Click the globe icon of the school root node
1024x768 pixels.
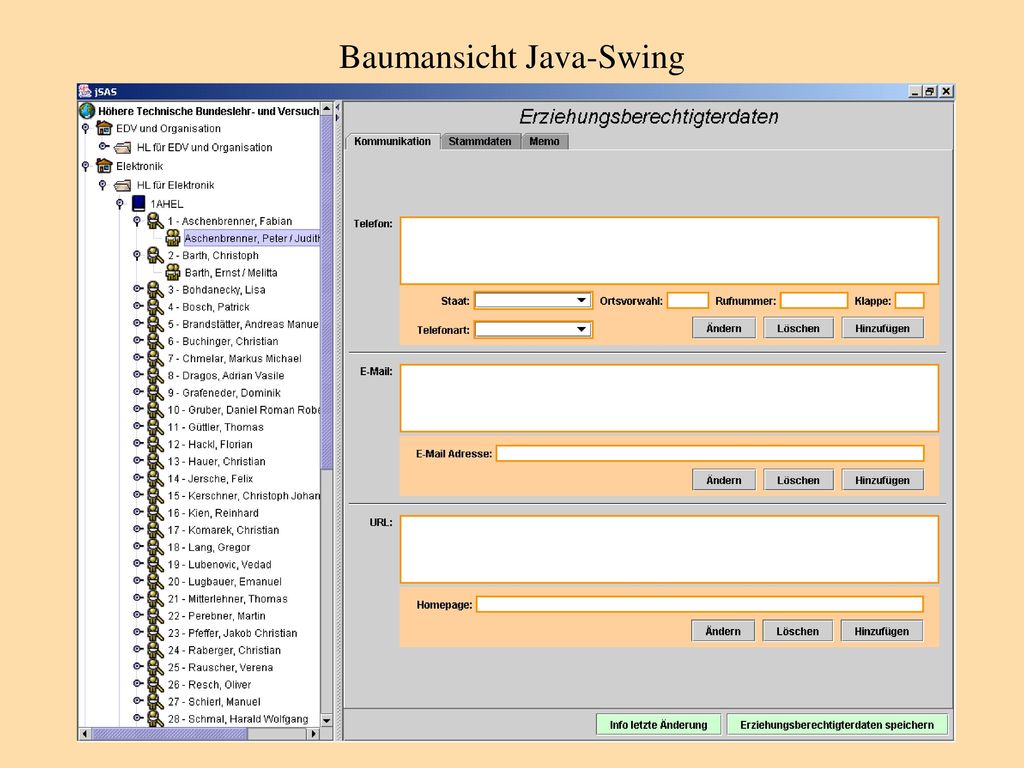tap(87, 110)
